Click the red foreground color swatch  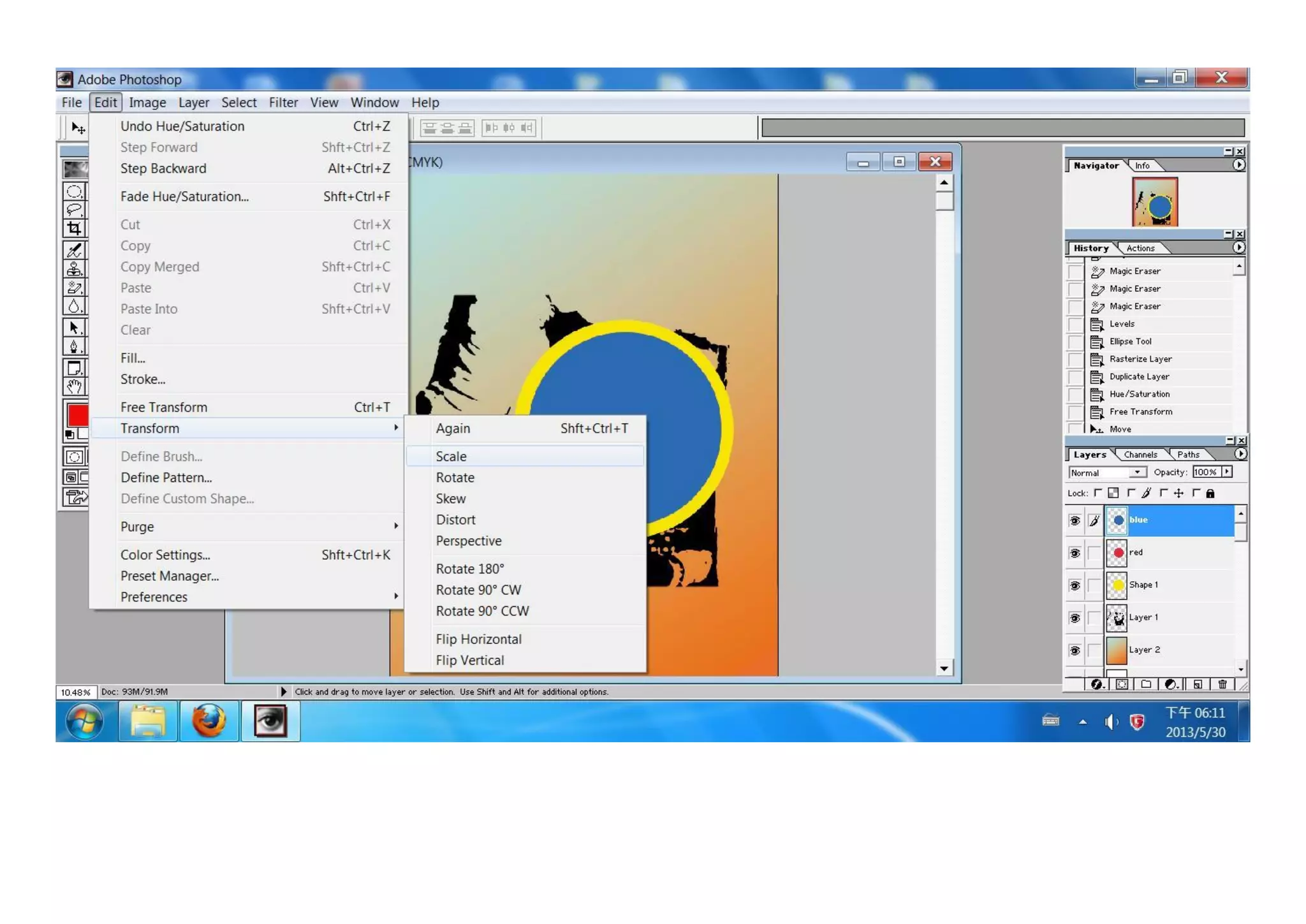(x=78, y=415)
